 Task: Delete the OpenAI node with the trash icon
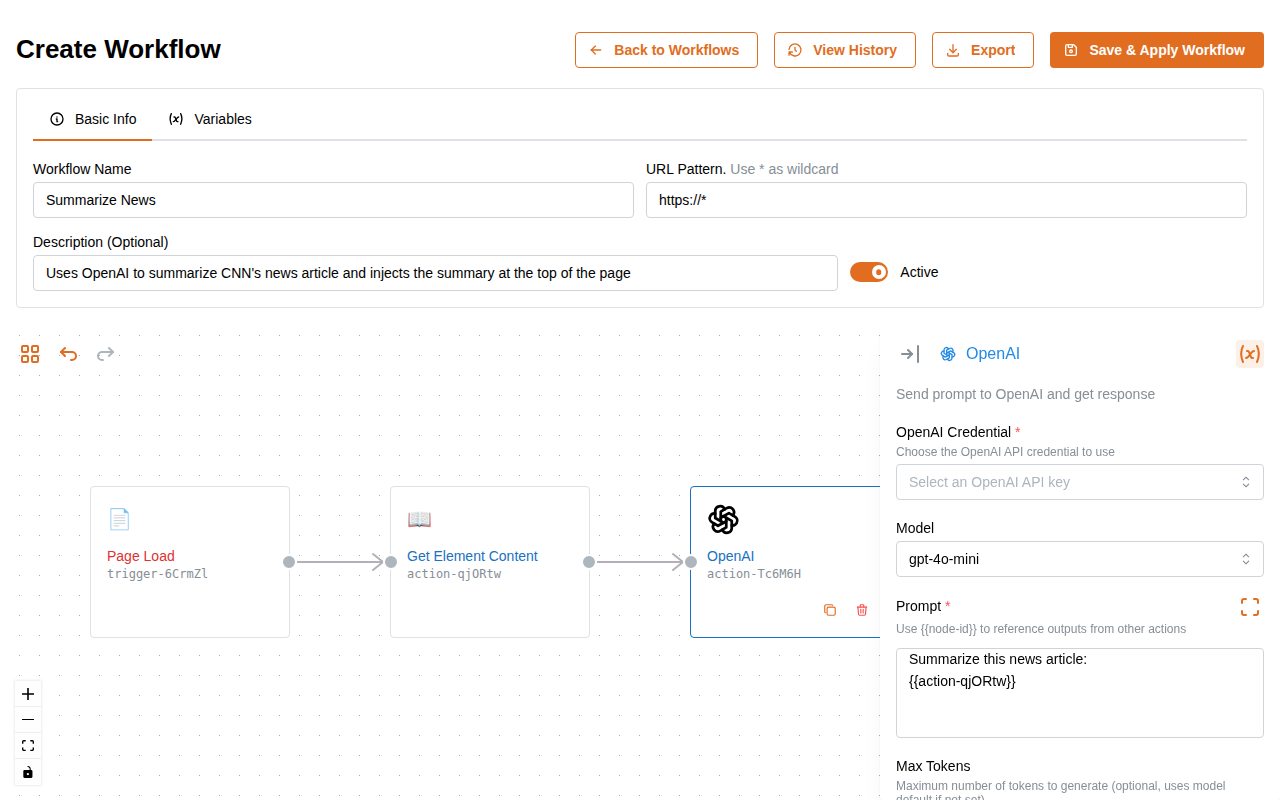(861, 609)
